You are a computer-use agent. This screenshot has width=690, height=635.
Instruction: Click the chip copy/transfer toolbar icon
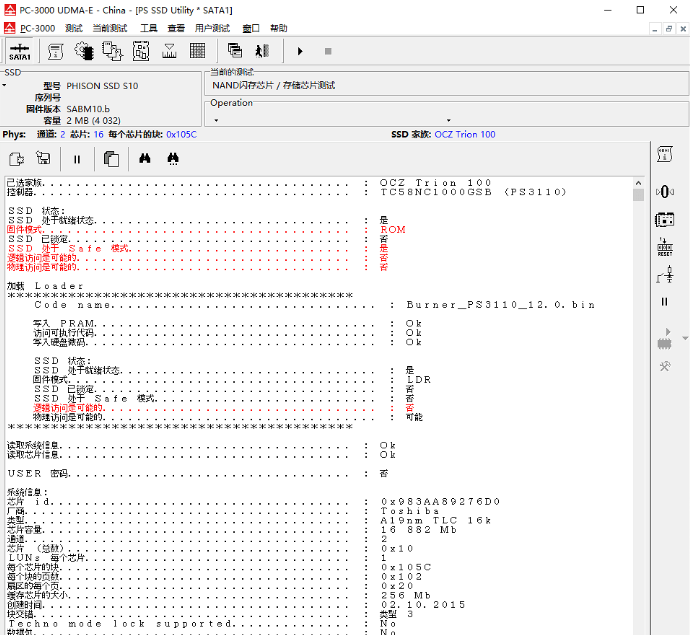coord(112,51)
